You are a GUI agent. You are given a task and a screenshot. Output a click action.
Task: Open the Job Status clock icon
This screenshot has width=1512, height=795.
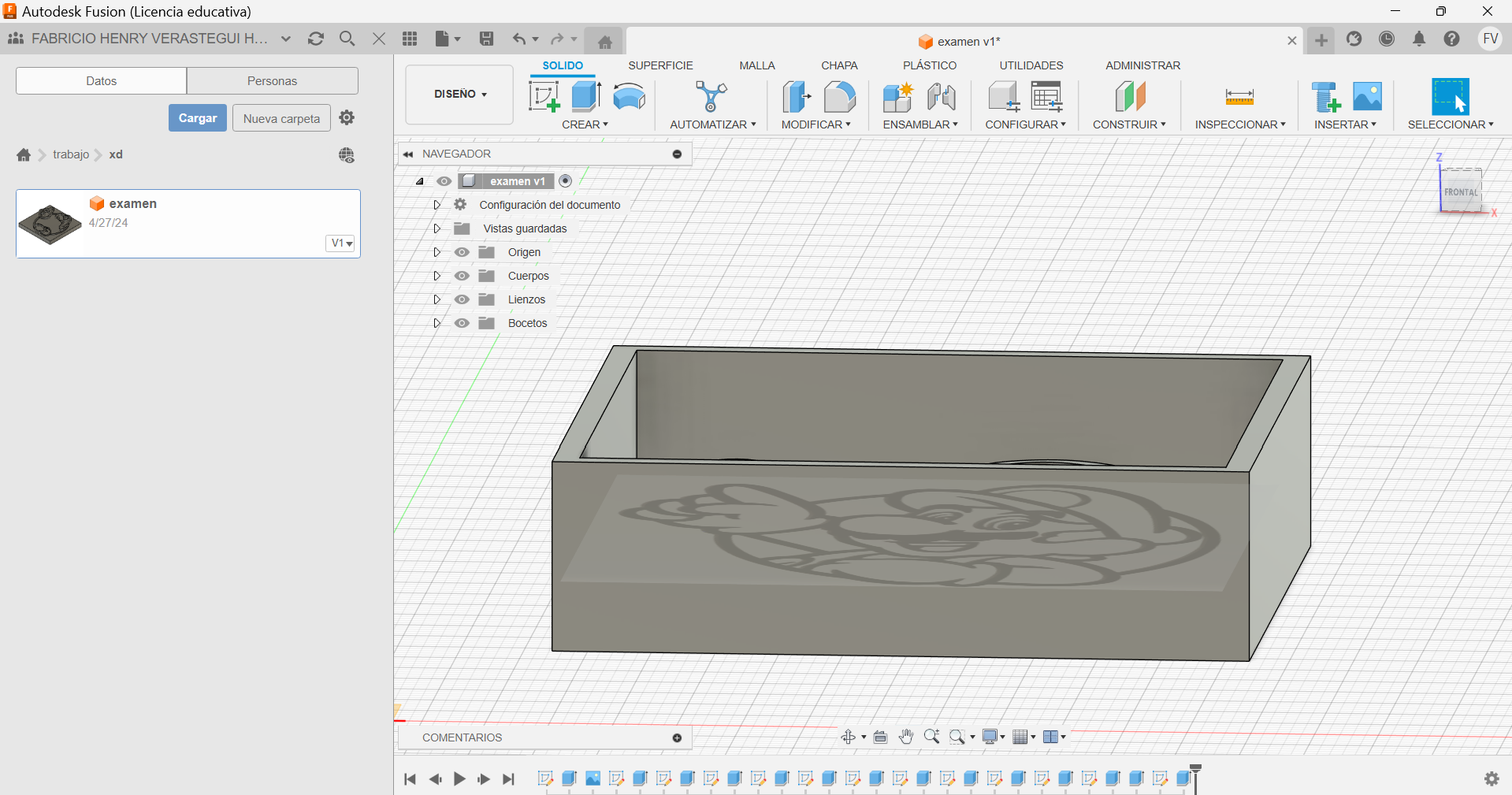(x=1387, y=39)
